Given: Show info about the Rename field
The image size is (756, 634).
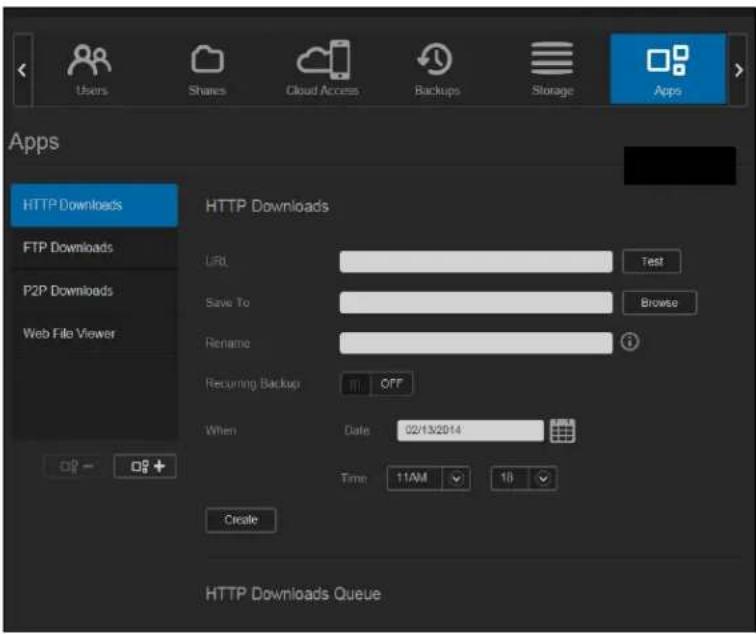Looking at the screenshot, I should [x=630, y=342].
